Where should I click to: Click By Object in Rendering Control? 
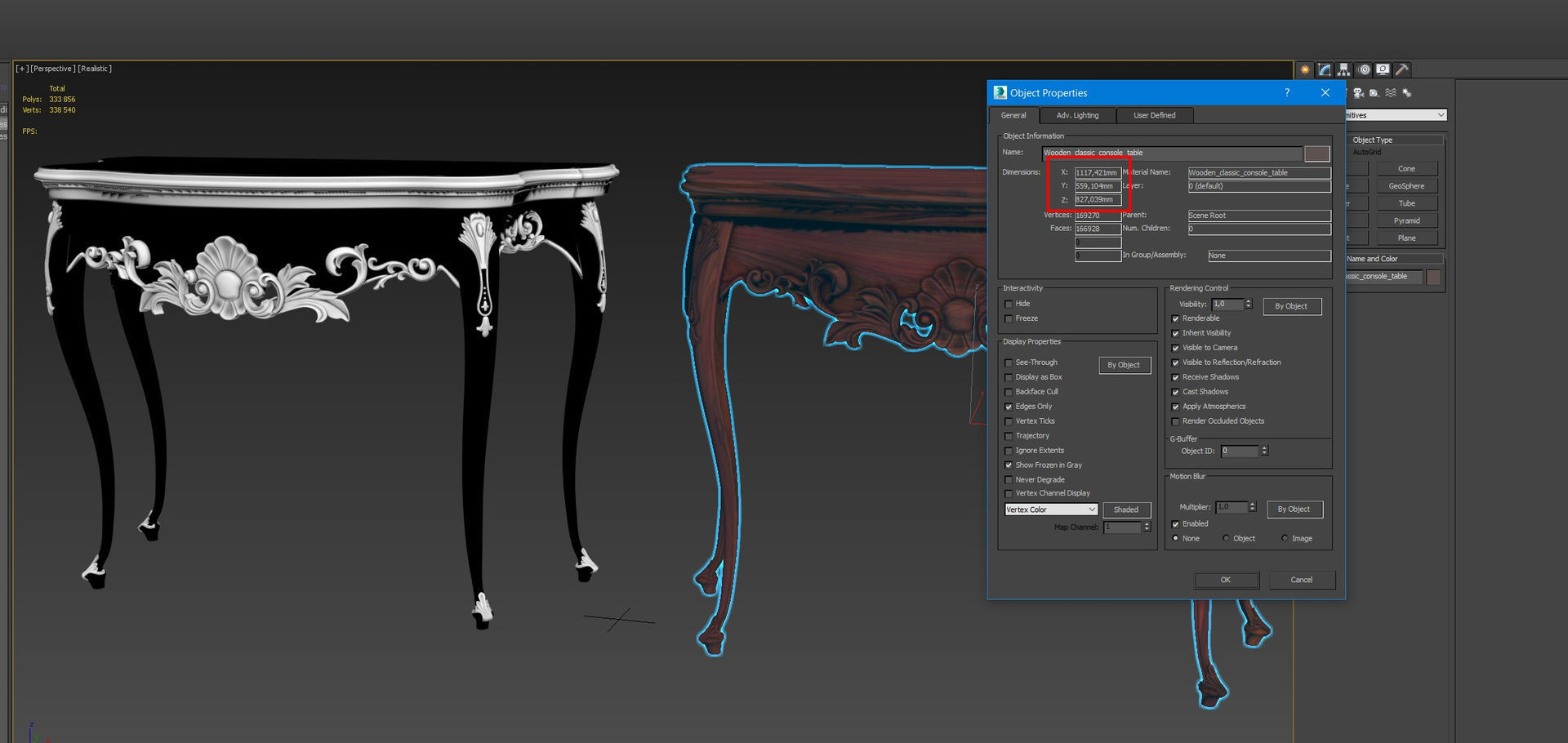click(x=1291, y=306)
